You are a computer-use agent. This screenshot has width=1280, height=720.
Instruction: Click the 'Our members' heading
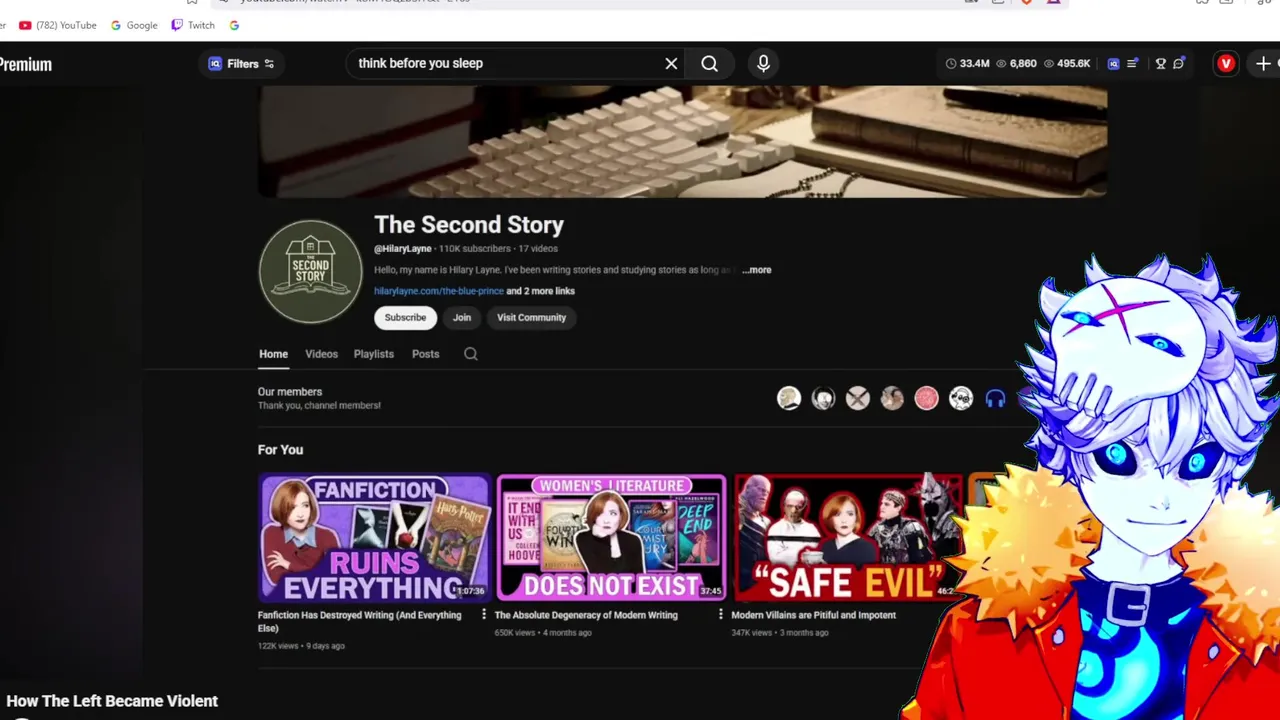pos(290,392)
